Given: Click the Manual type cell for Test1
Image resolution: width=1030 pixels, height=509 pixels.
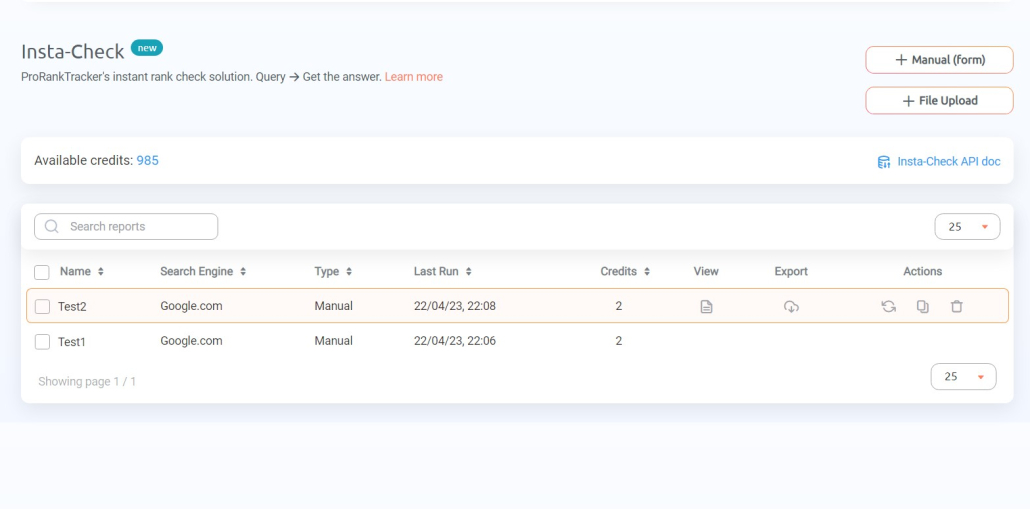Looking at the screenshot, I should [x=334, y=340].
